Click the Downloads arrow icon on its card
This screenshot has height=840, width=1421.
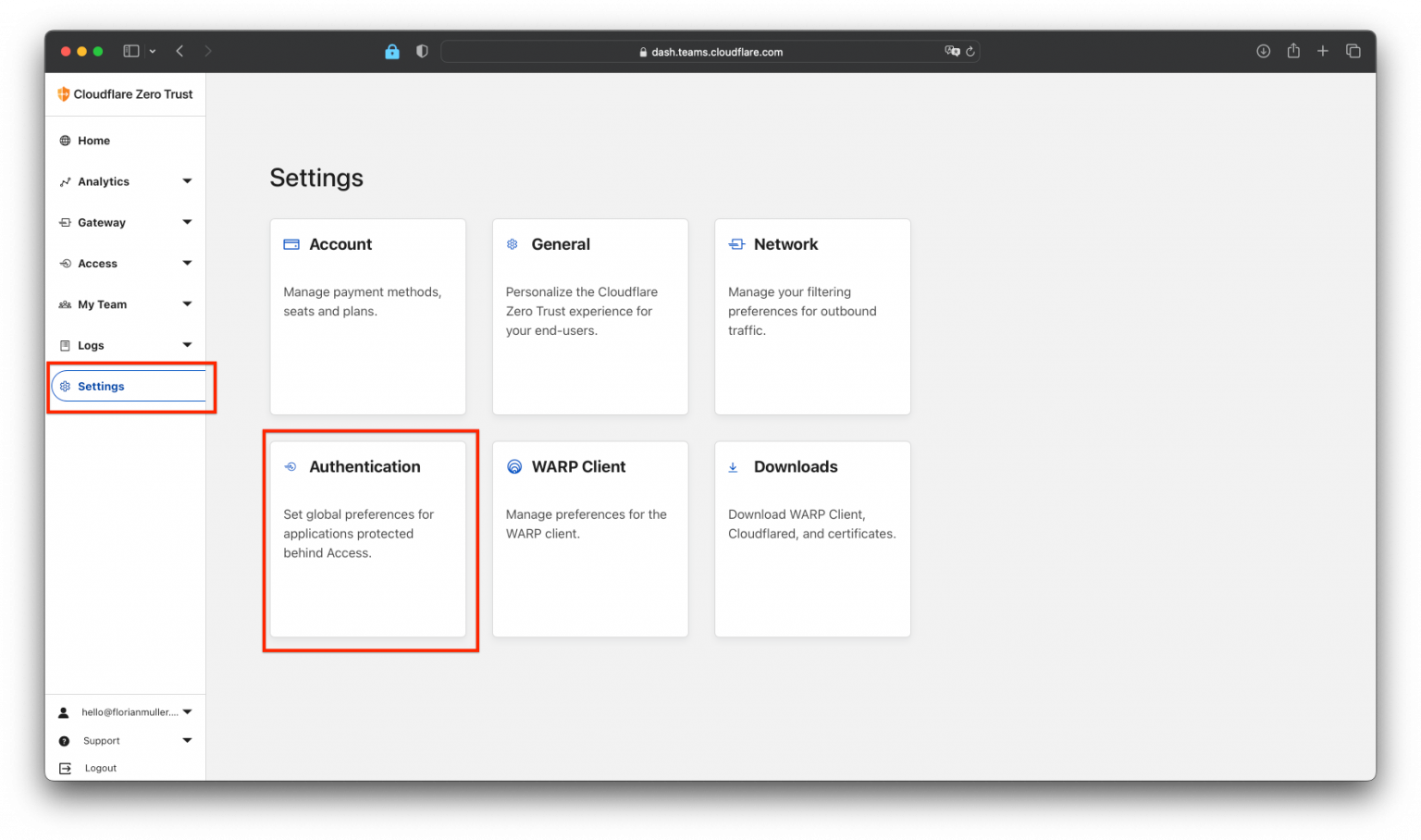tap(733, 466)
